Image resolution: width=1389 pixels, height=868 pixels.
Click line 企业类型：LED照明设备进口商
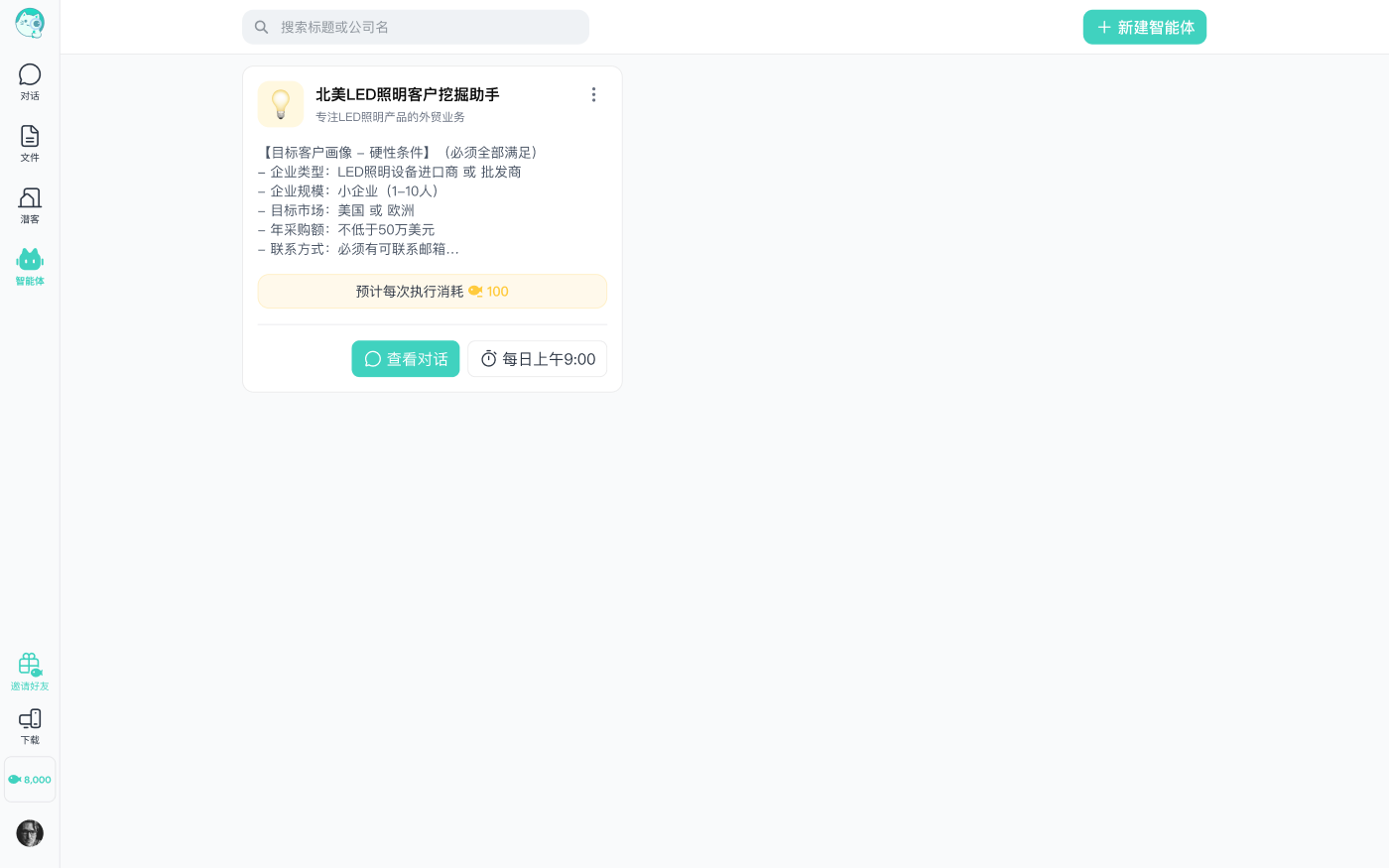(390, 172)
